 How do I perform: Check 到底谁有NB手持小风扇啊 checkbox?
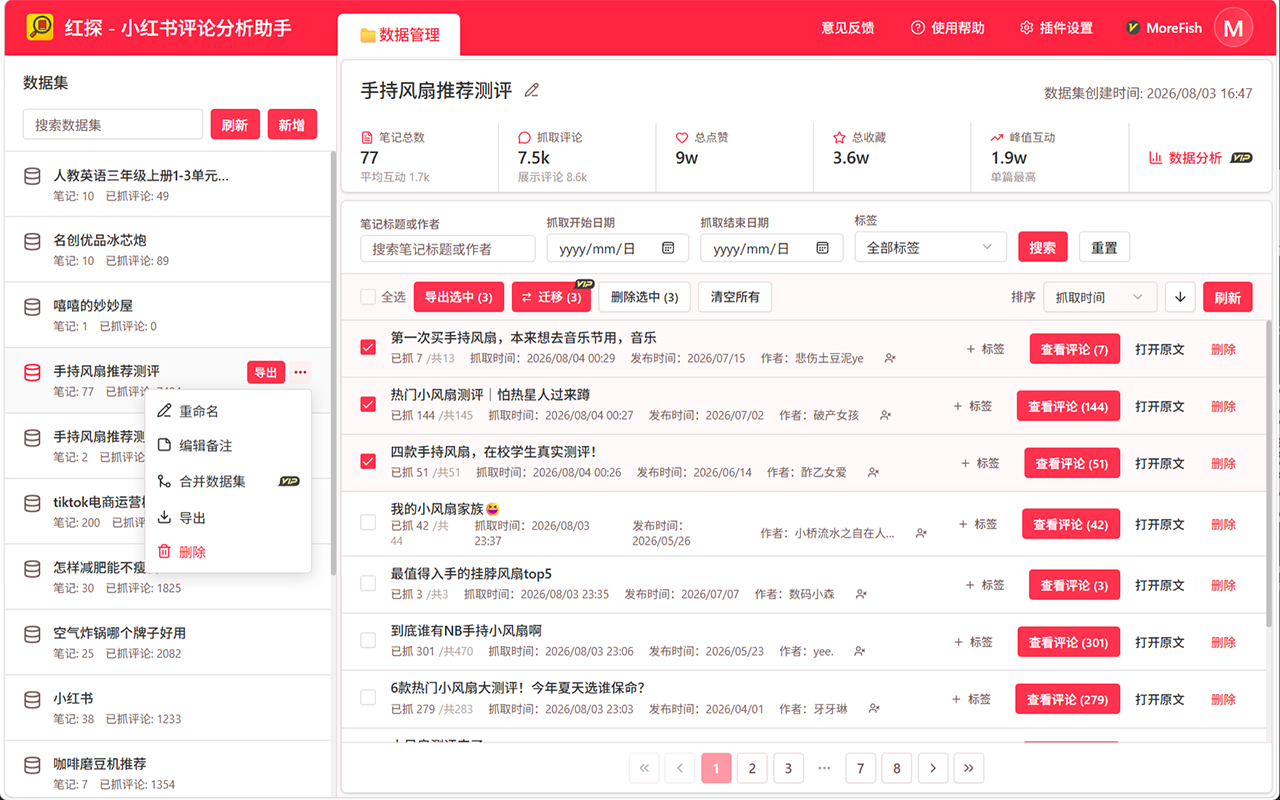368,640
